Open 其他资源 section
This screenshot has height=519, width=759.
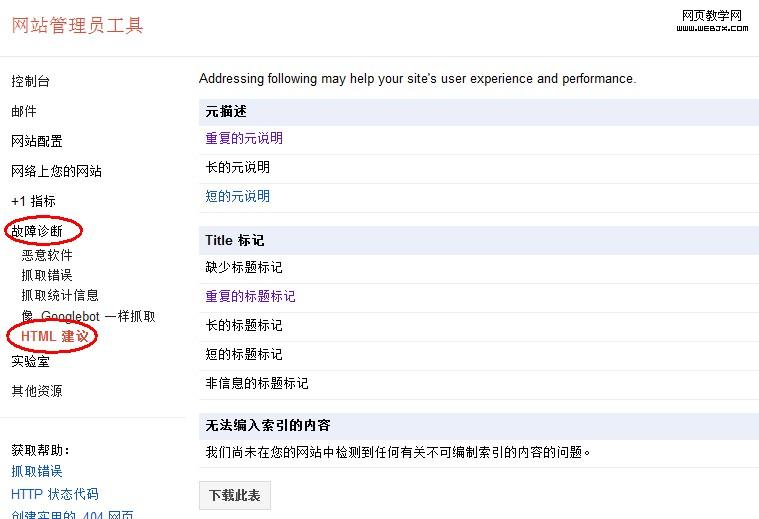click(x=37, y=391)
